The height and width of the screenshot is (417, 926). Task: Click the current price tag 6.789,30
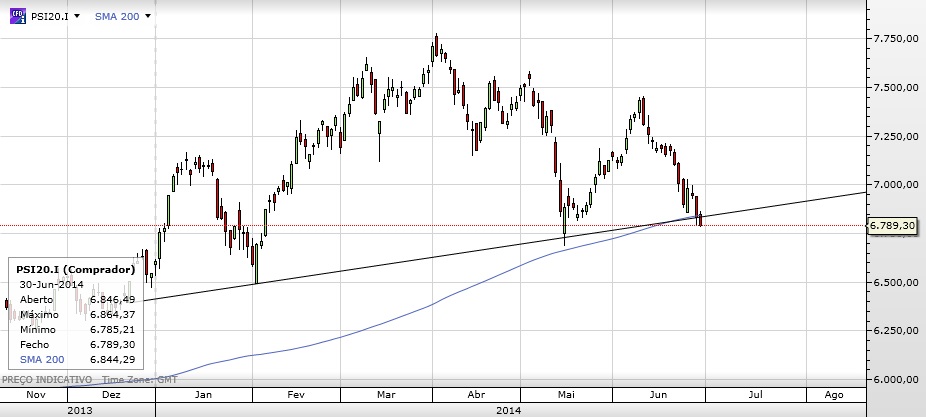893,226
